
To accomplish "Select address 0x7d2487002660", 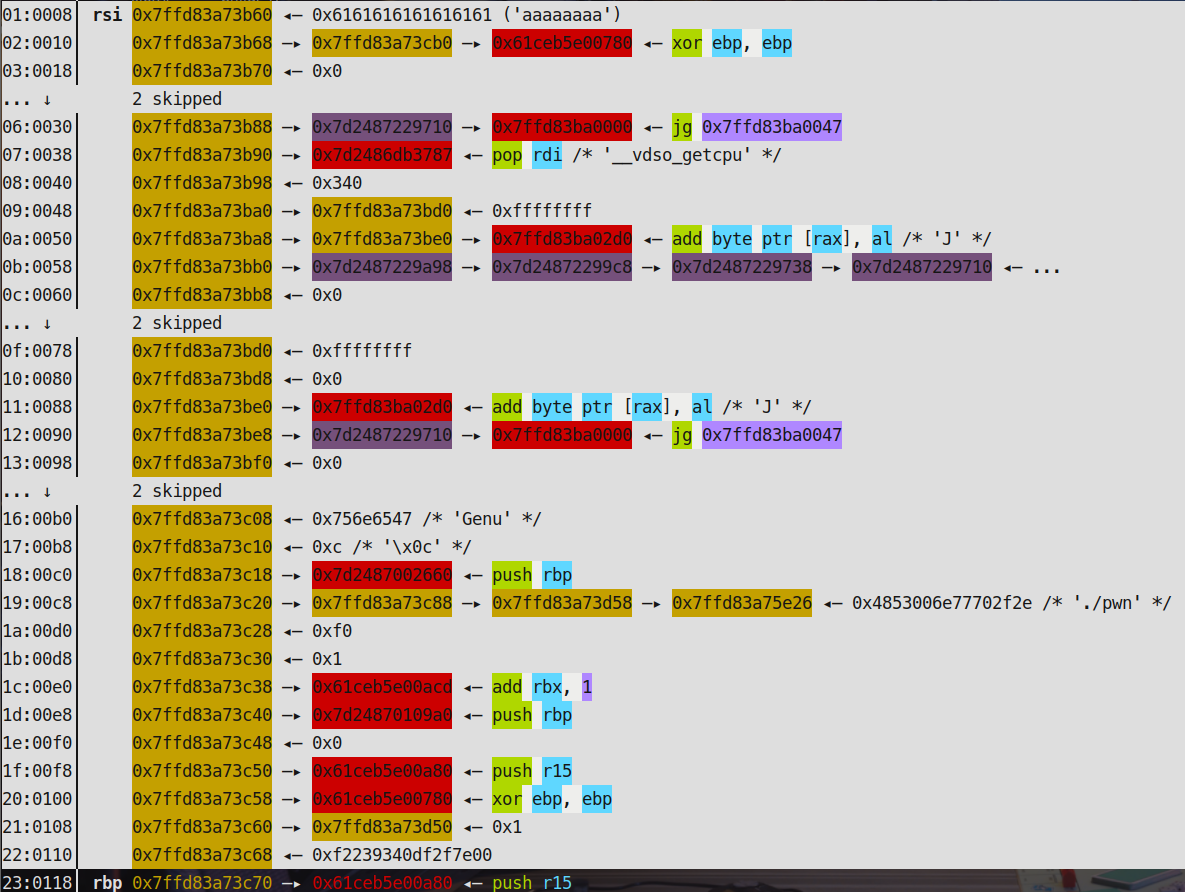I will tap(381, 575).
